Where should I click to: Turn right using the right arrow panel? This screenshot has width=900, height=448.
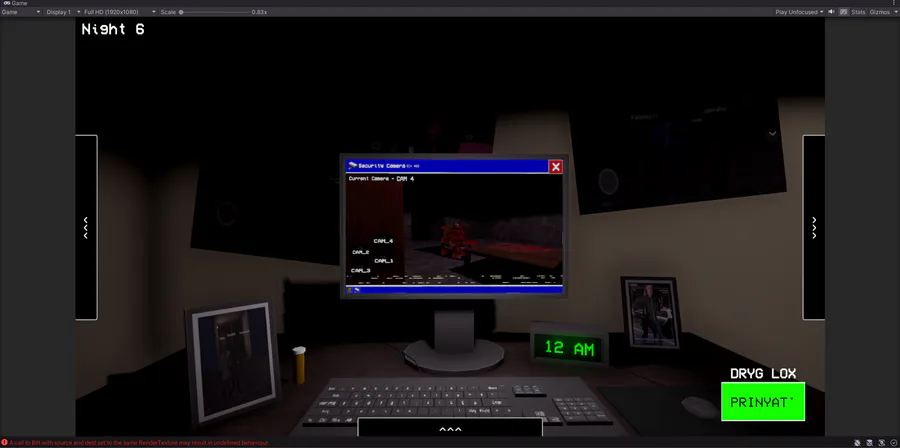tap(813, 227)
